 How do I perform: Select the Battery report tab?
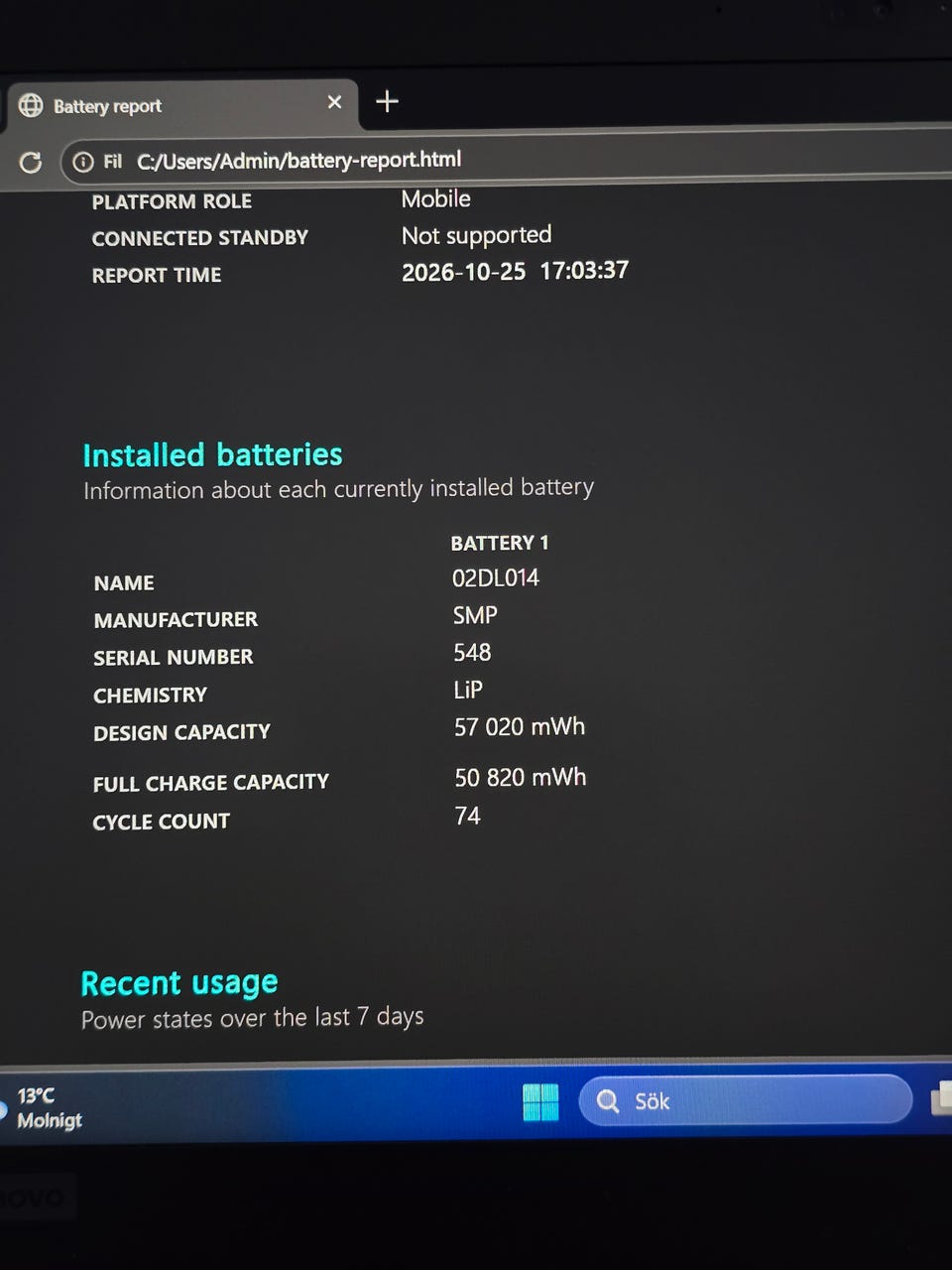click(x=182, y=104)
